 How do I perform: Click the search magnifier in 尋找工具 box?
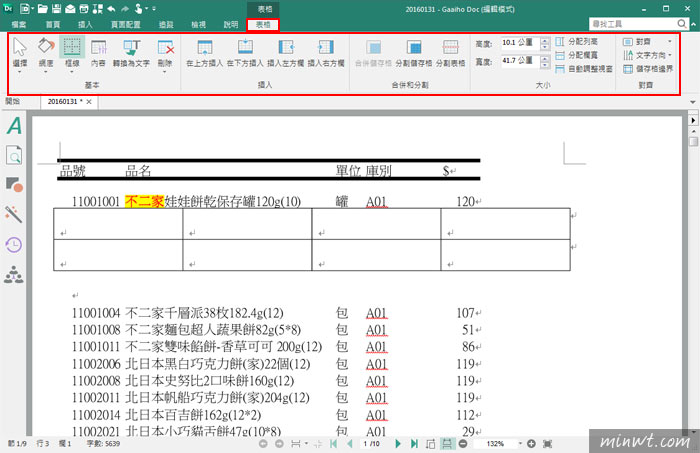point(681,23)
